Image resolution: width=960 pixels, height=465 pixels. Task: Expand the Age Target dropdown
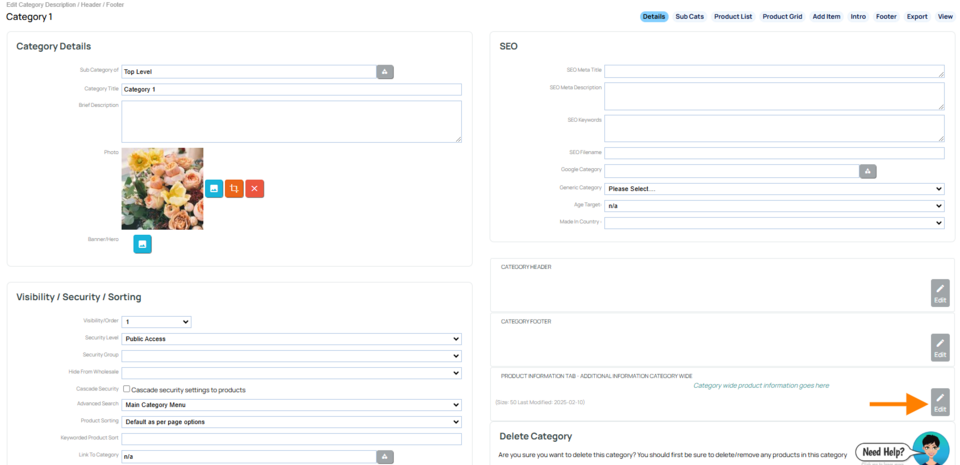click(x=774, y=206)
